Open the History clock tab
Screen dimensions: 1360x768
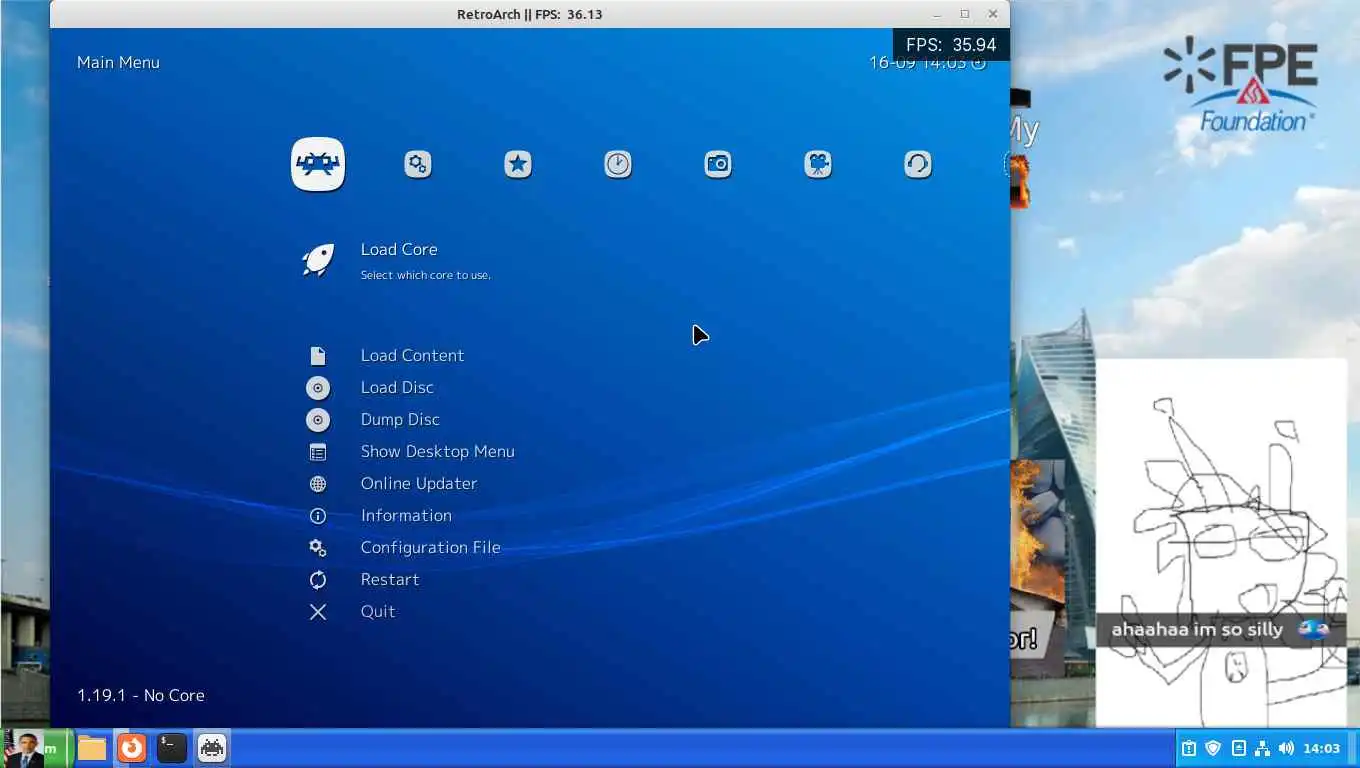pos(618,164)
